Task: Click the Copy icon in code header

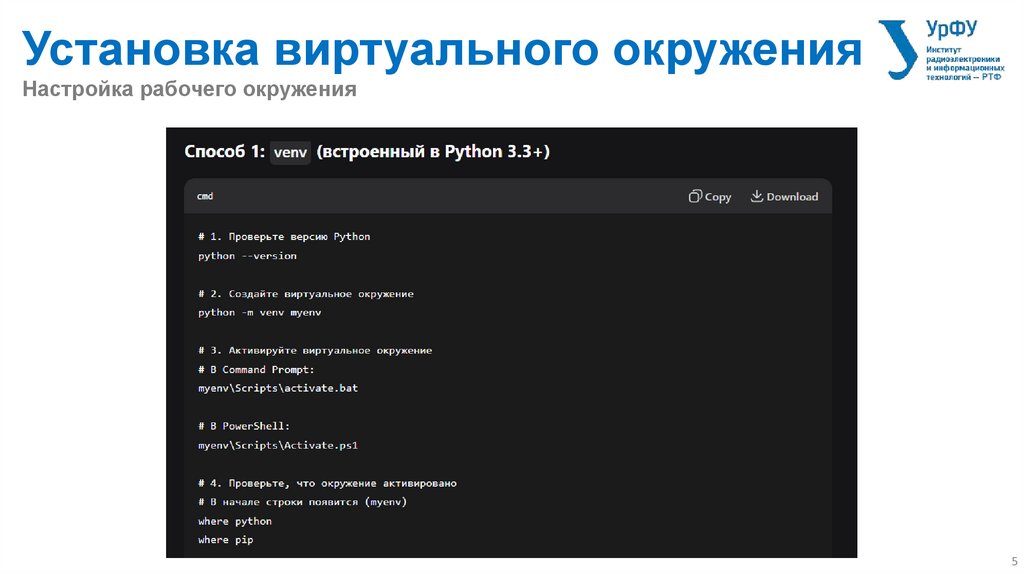Action: coord(695,196)
